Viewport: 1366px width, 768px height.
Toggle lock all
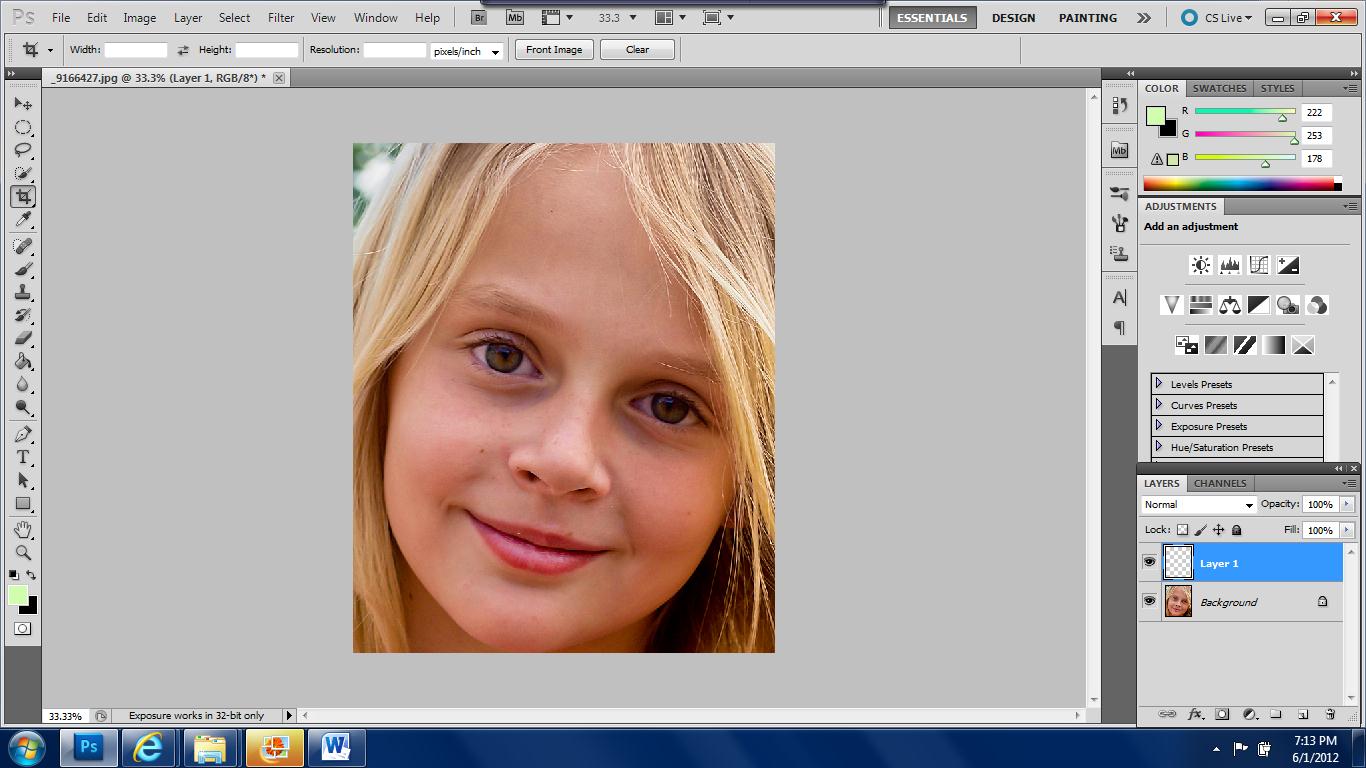[x=1237, y=530]
